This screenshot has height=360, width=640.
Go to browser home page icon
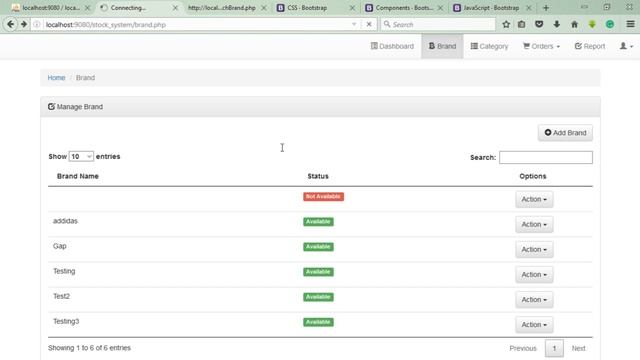[x=574, y=24]
